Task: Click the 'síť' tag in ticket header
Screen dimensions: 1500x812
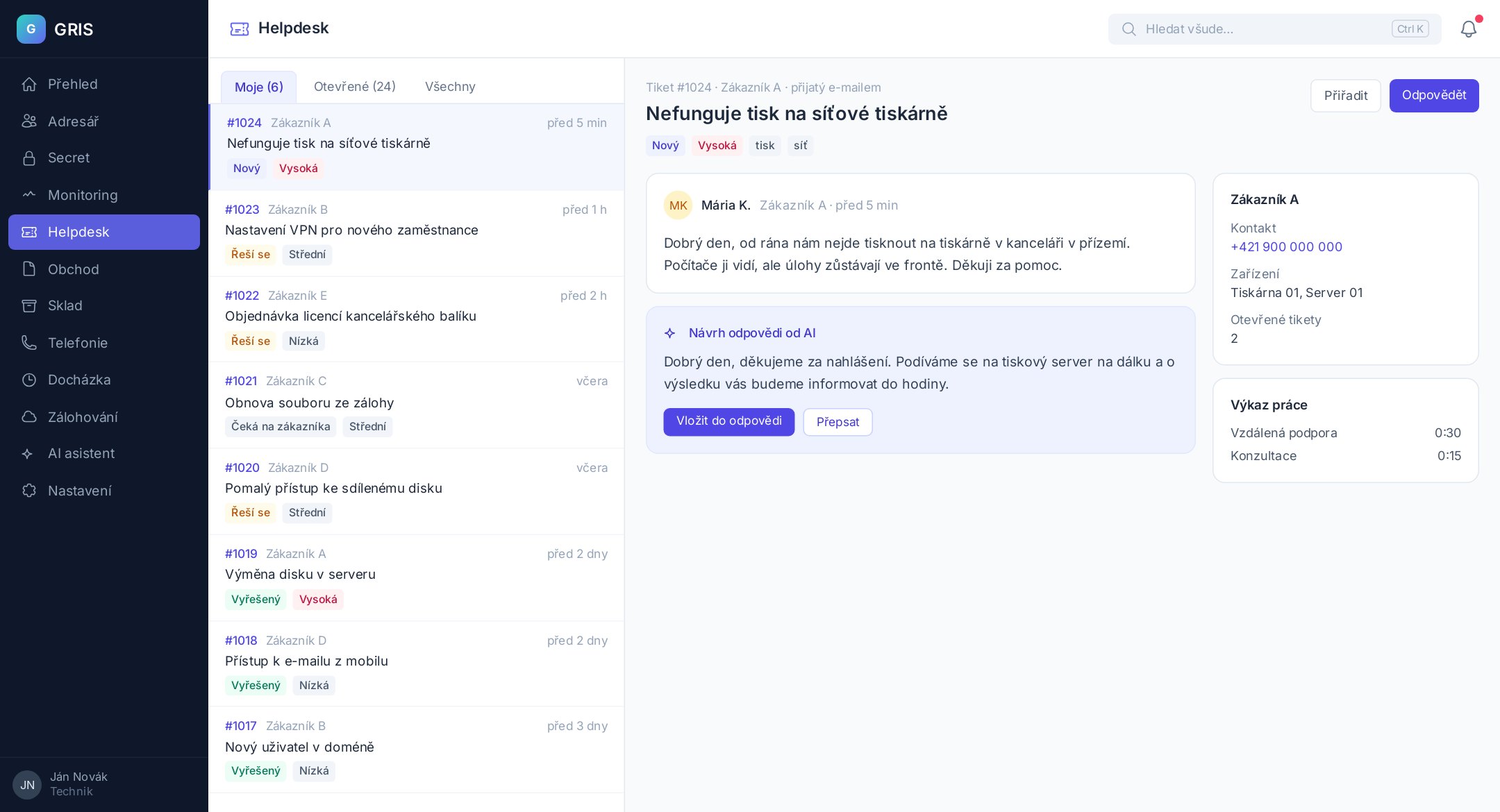Action: coord(800,146)
